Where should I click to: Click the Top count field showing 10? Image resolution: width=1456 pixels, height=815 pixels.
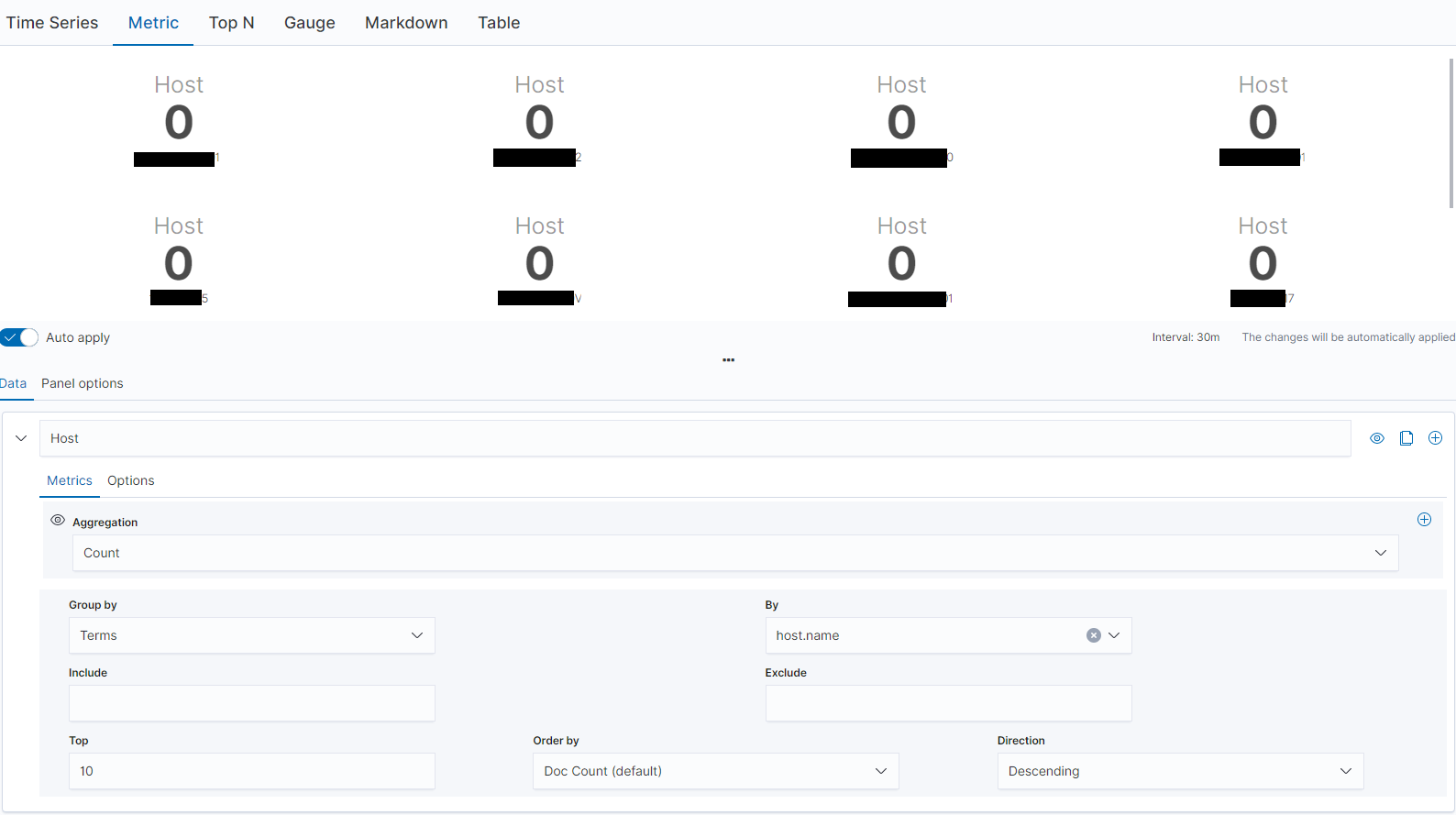pyautogui.click(x=252, y=771)
